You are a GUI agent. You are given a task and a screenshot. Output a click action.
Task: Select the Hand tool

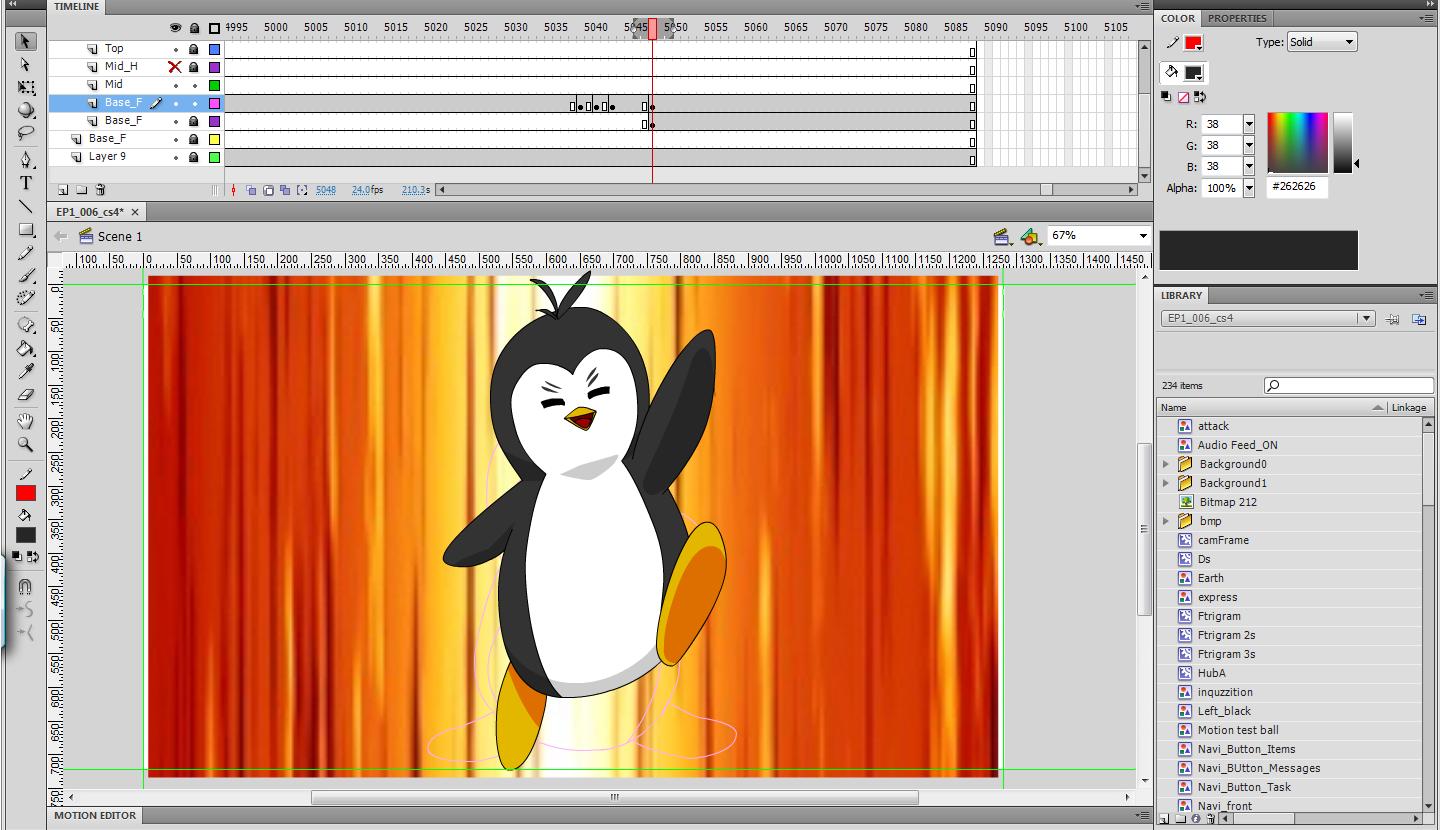coord(26,421)
